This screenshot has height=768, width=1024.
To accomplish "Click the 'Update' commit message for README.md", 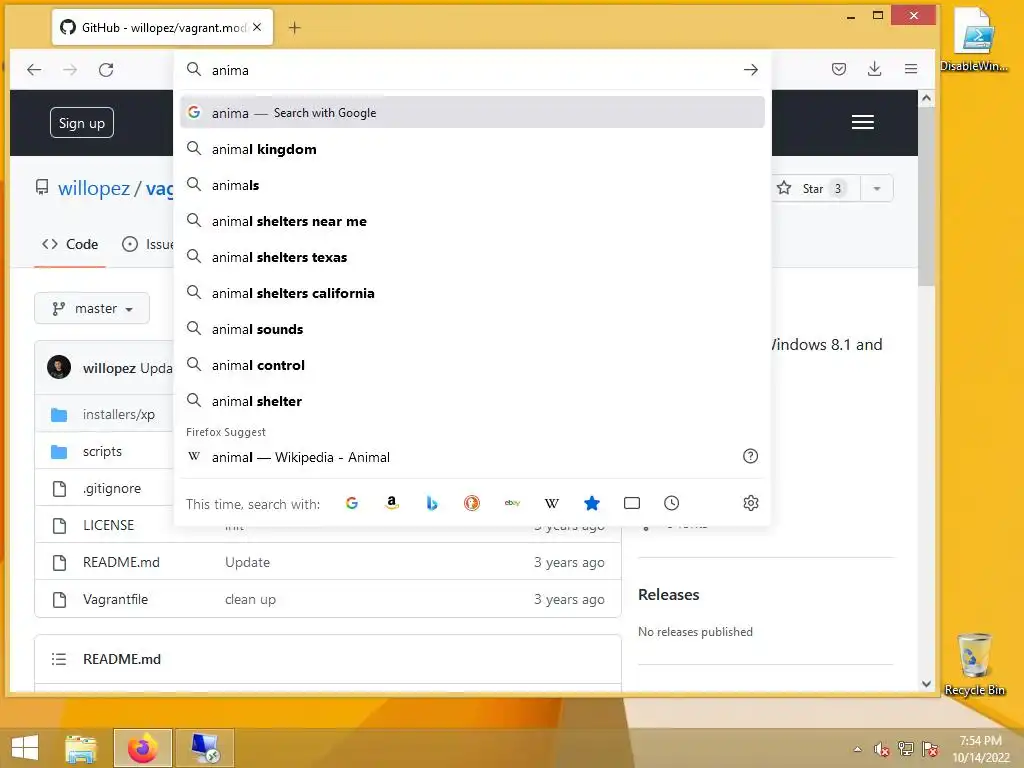I will tap(247, 562).
